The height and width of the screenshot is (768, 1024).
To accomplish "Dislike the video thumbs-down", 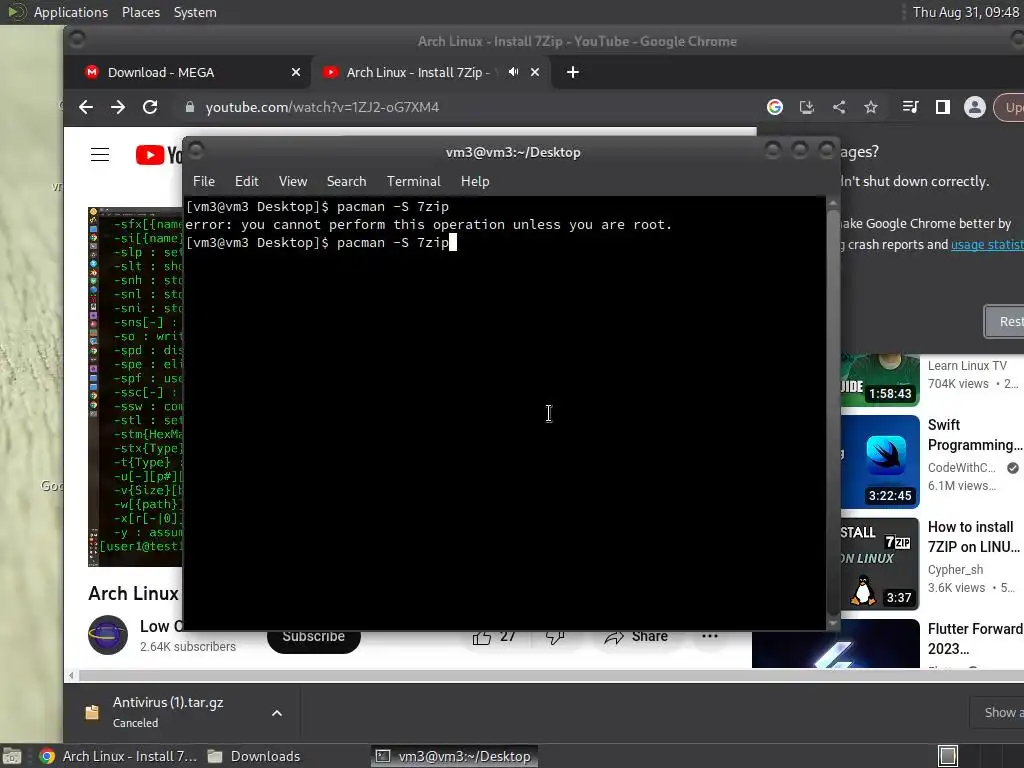I will point(555,637).
